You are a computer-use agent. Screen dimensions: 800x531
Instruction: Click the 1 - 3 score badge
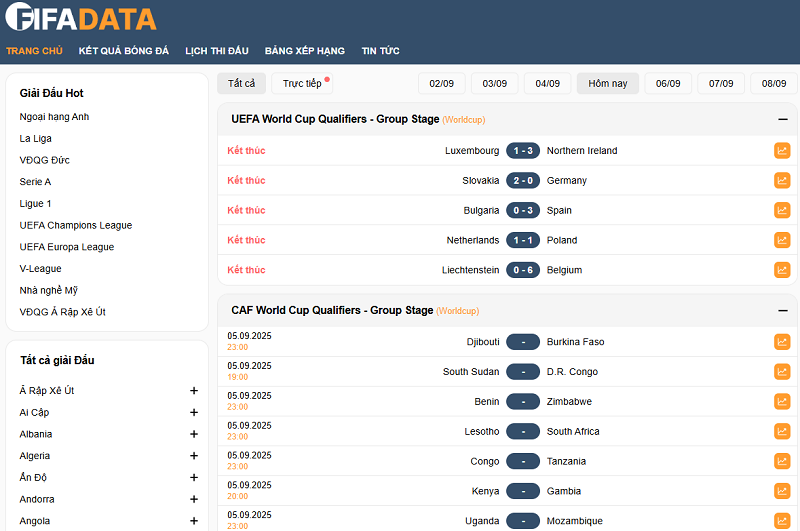tap(523, 150)
